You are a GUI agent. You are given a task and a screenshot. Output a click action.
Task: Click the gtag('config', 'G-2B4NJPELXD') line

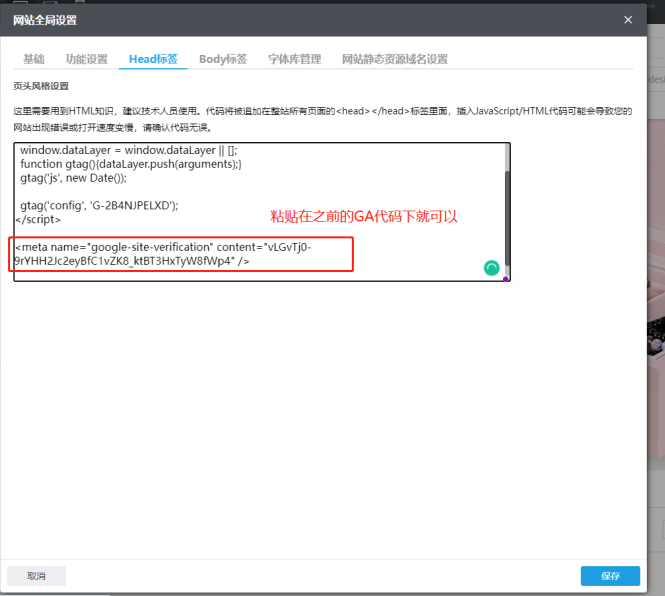[x=99, y=205]
